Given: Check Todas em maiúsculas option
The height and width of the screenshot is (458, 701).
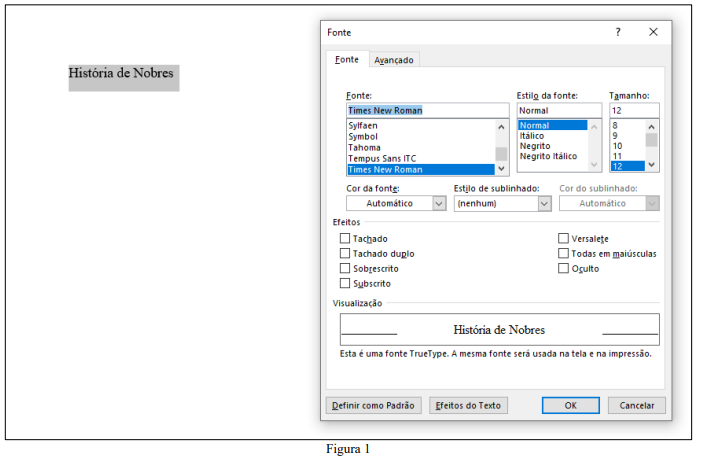Looking at the screenshot, I should 563,254.
